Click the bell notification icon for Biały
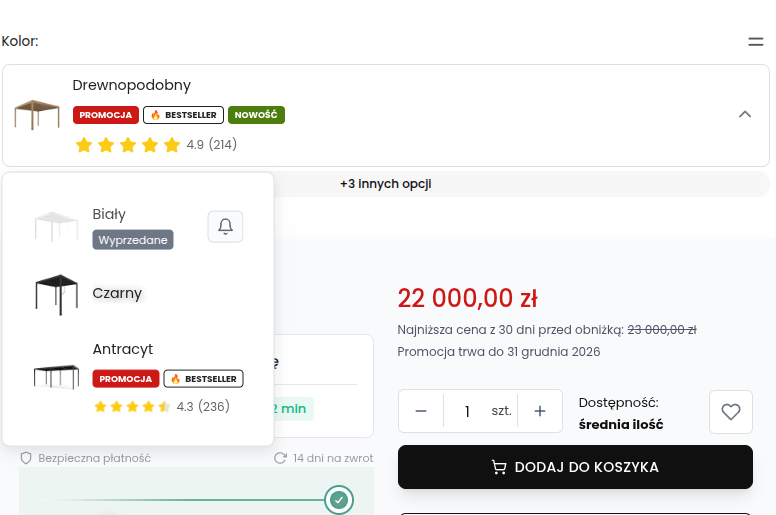776x515 pixels. click(225, 227)
